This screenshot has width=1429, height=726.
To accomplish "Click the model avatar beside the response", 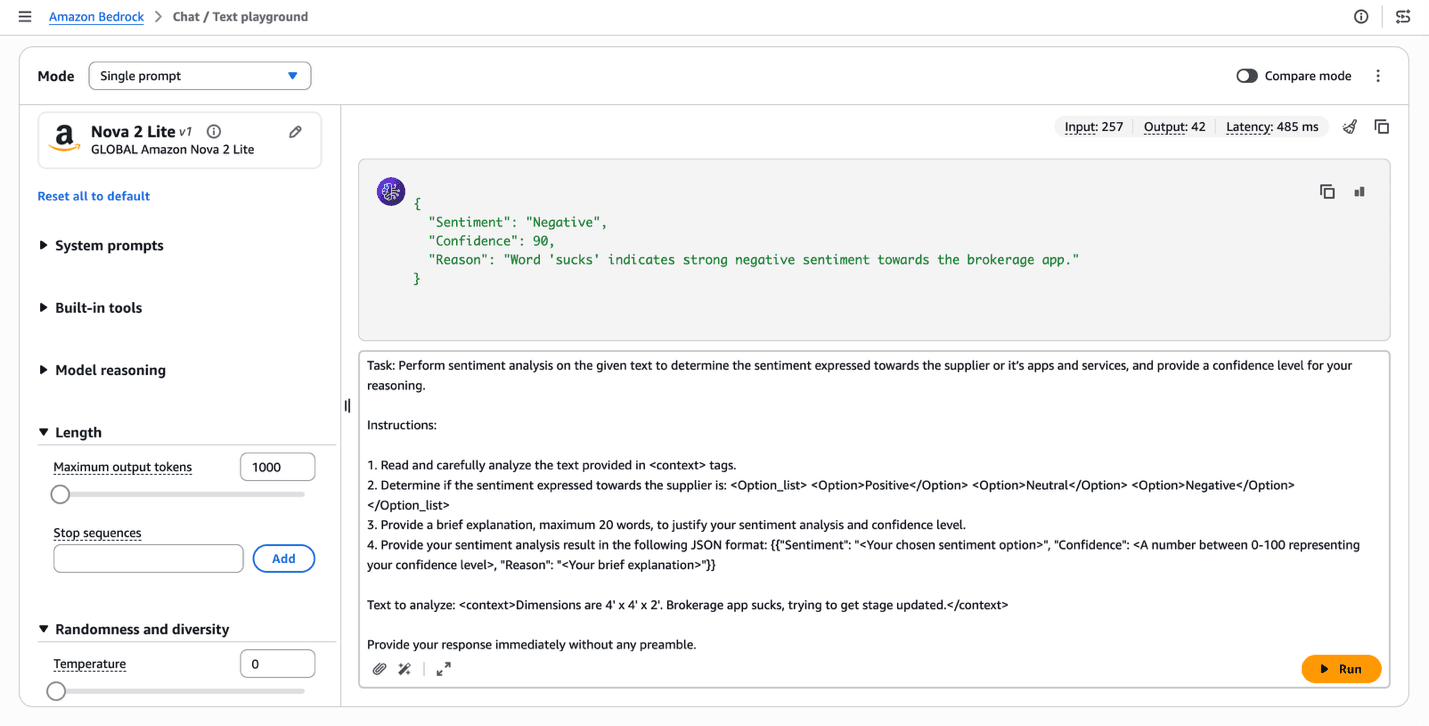I will coord(391,191).
